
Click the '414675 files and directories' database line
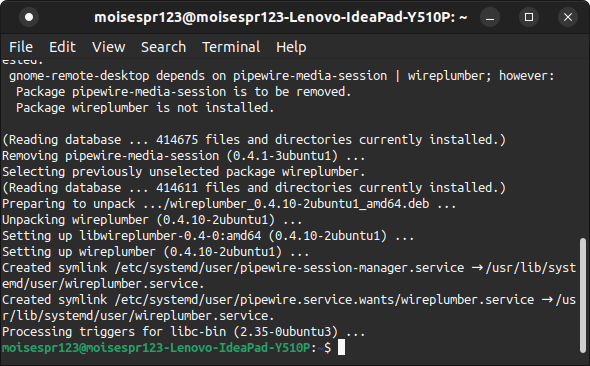254,140
